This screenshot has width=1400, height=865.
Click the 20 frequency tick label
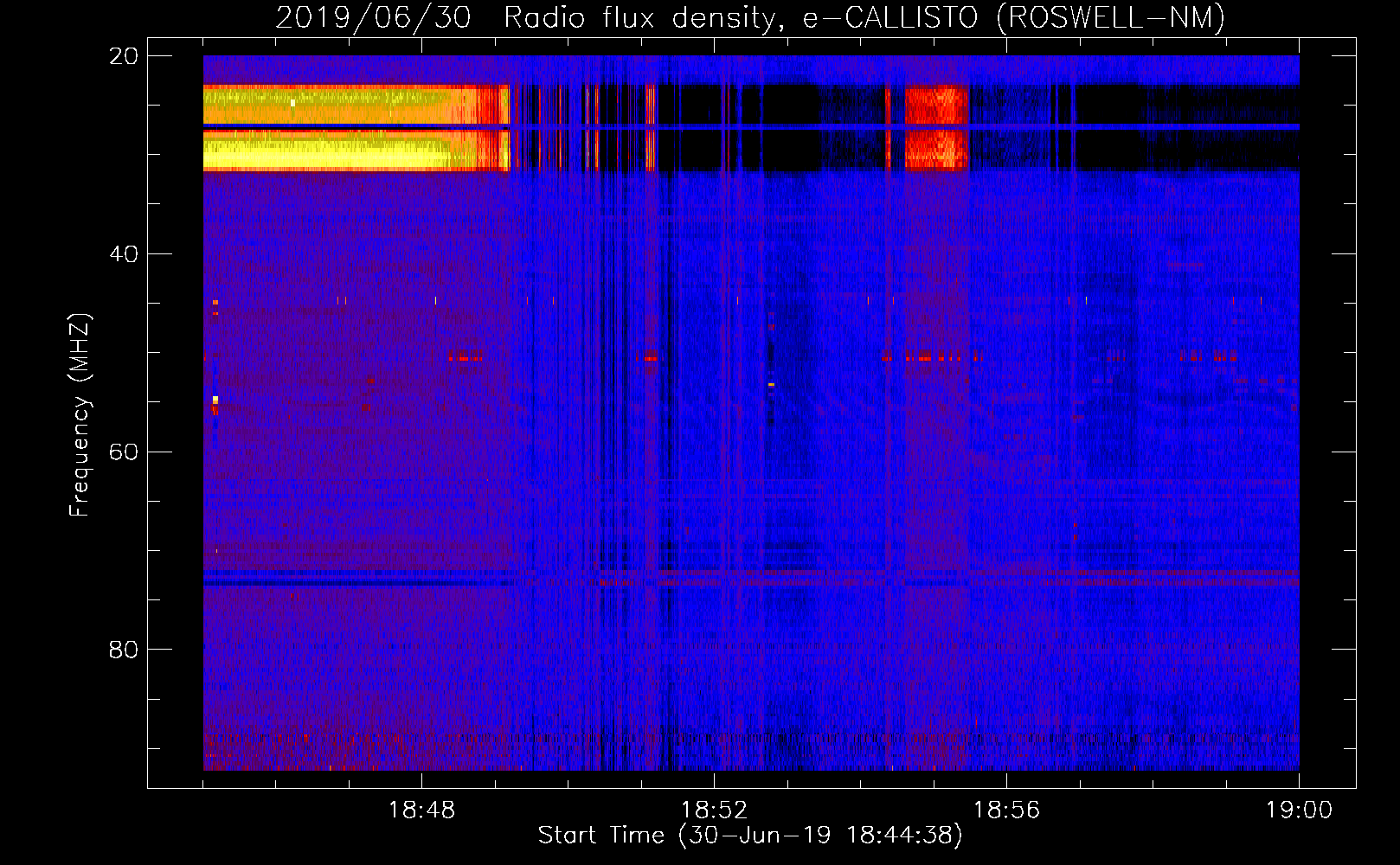click(x=124, y=56)
